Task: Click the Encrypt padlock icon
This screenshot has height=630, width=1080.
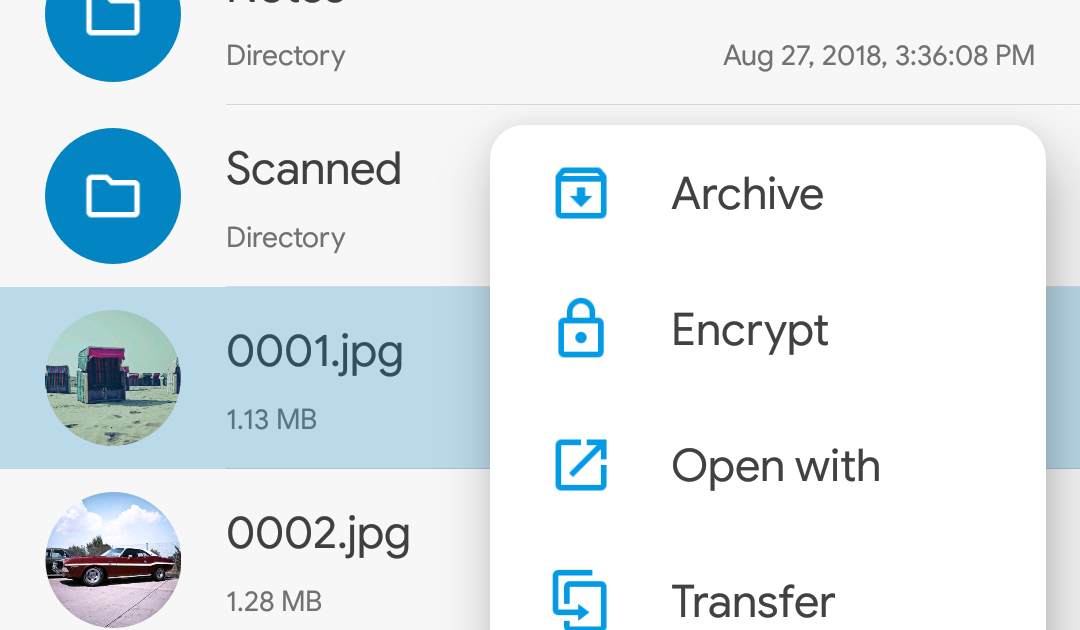Action: 581,328
